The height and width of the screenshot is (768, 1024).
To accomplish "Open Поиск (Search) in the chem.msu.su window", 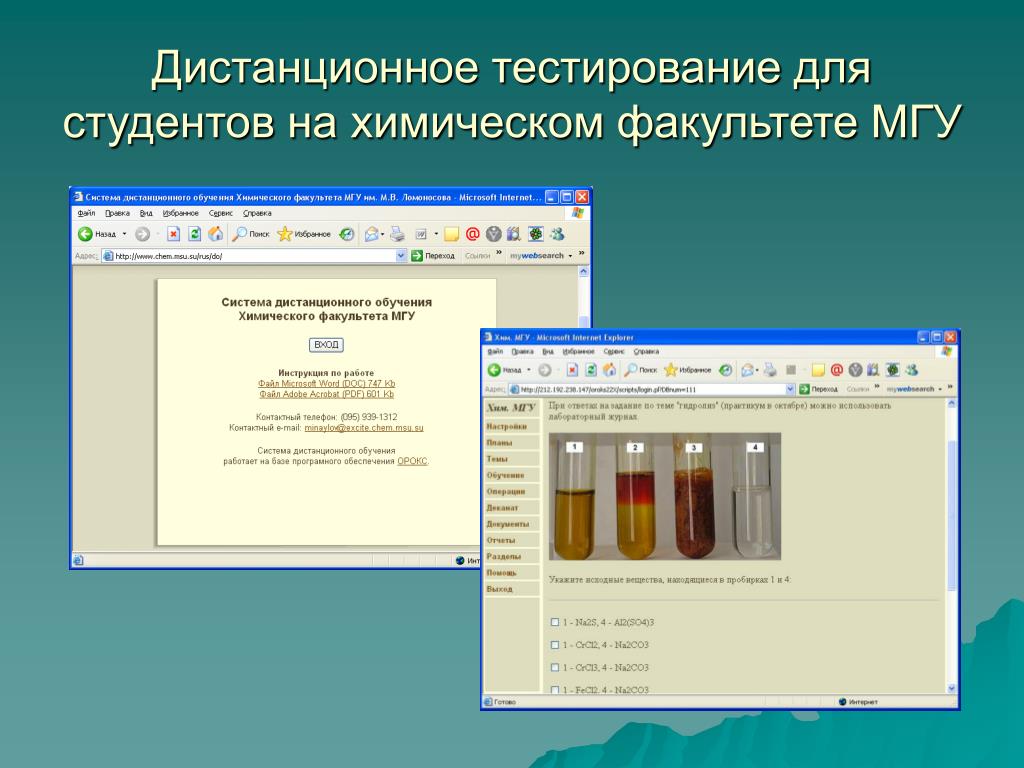I will [x=251, y=234].
